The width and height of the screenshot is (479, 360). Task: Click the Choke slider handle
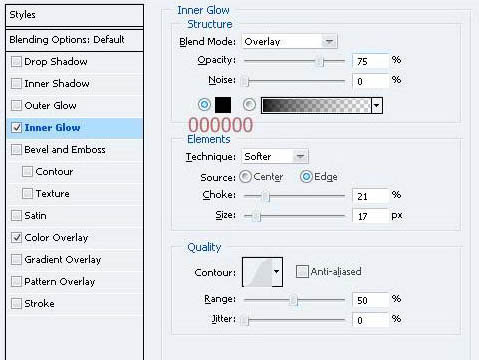pos(266,196)
